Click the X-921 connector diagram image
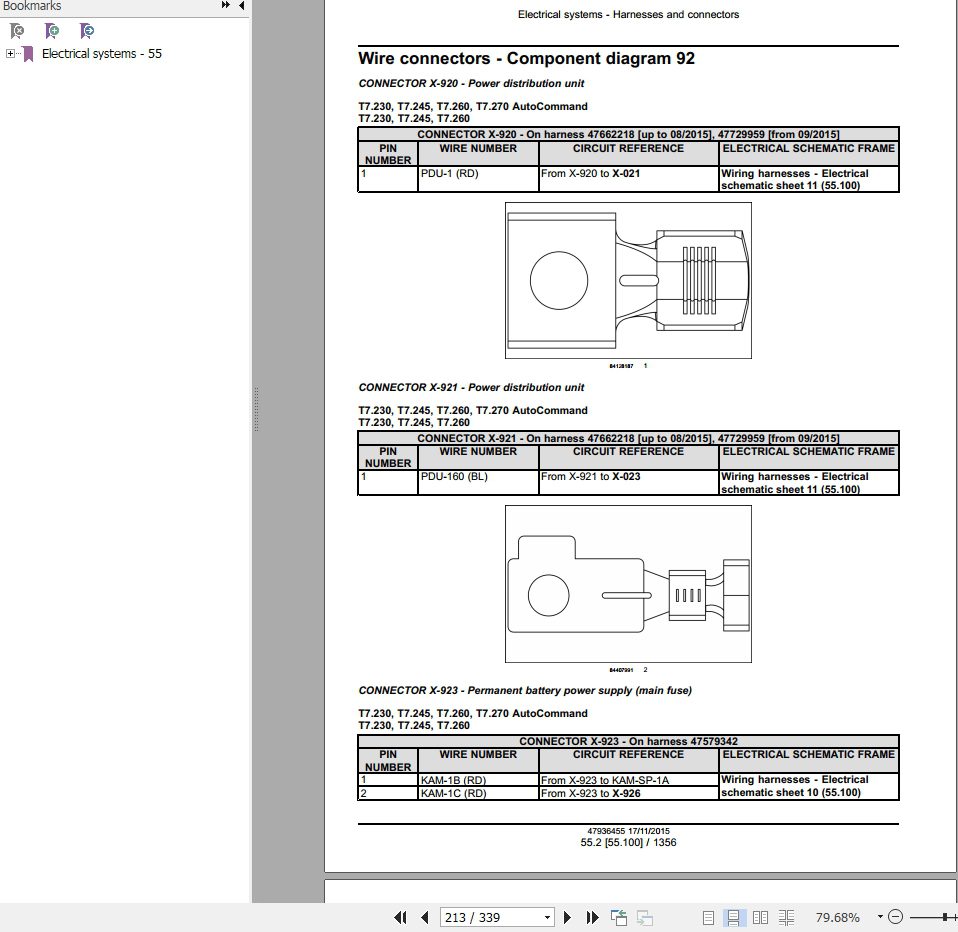 tap(628, 584)
